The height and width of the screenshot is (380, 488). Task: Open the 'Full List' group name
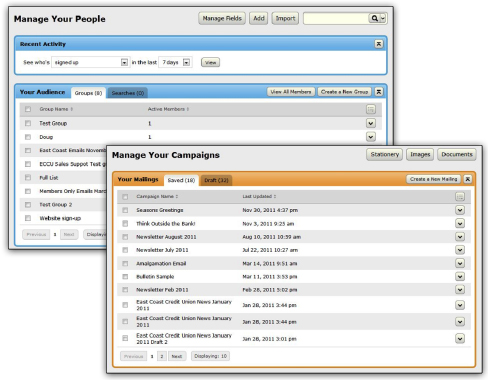click(49, 178)
